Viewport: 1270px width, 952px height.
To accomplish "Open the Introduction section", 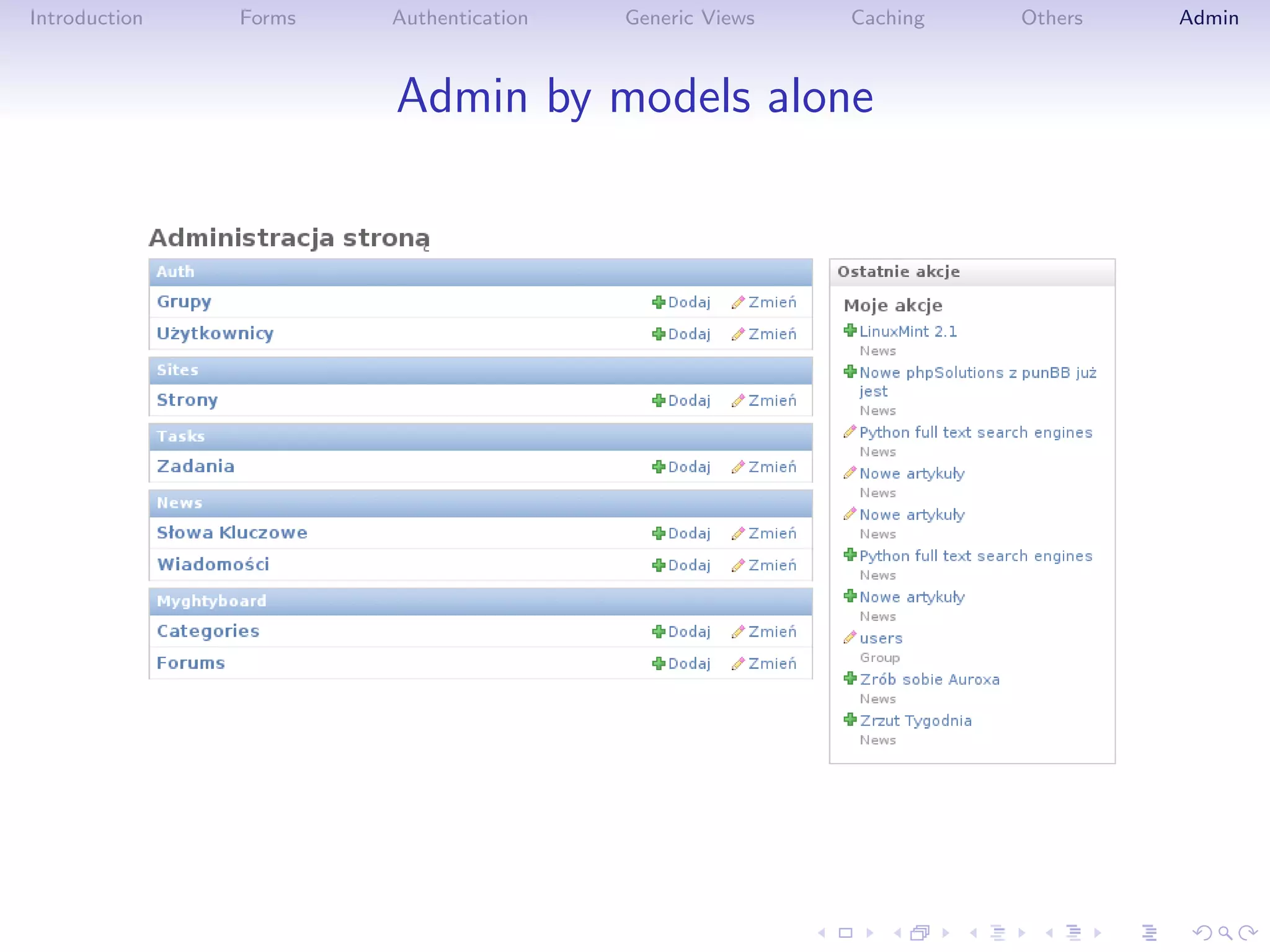I will [x=86, y=18].
